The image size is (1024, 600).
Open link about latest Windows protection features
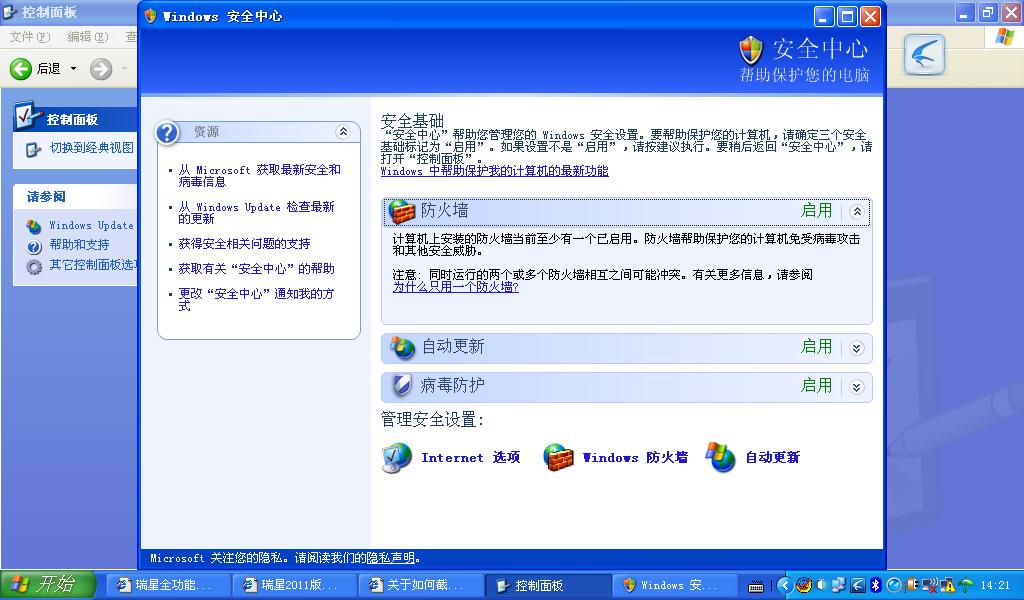tap(494, 171)
